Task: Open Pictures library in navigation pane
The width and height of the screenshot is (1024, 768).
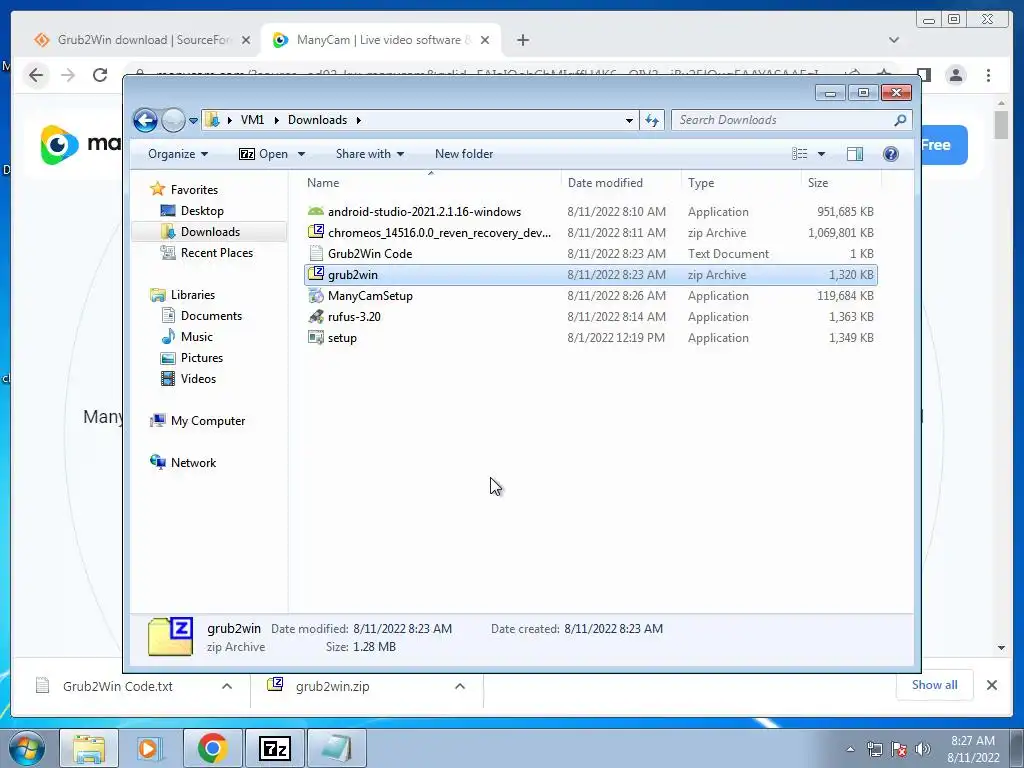Action: [201, 358]
